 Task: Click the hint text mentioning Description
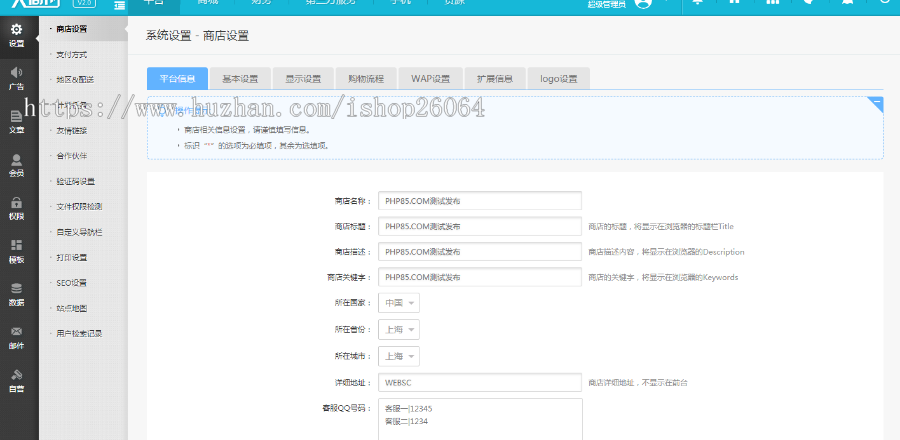click(x=666, y=252)
